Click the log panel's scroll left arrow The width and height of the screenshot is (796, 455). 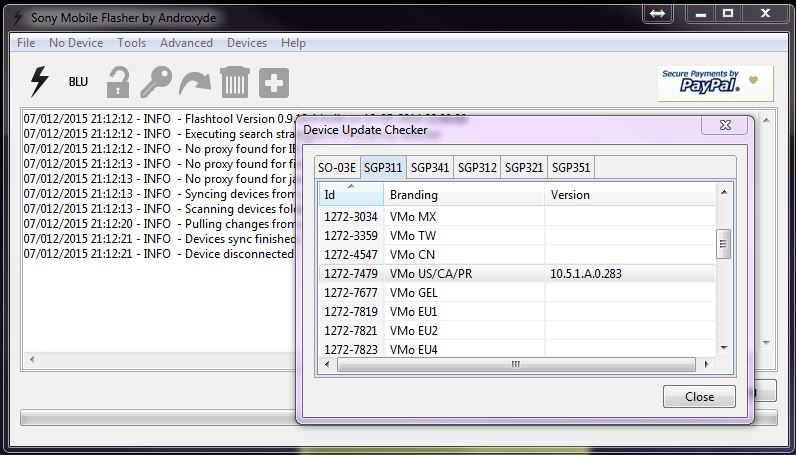pos(31,359)
